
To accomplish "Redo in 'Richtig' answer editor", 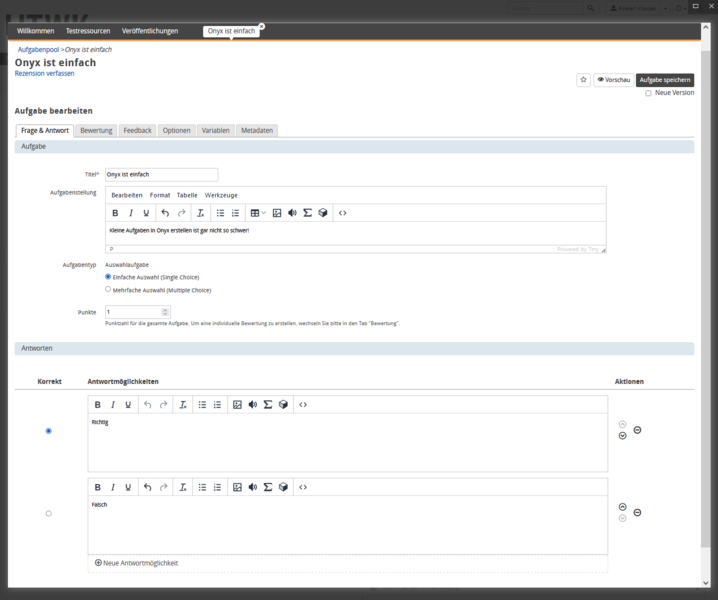I will [163, 405].
